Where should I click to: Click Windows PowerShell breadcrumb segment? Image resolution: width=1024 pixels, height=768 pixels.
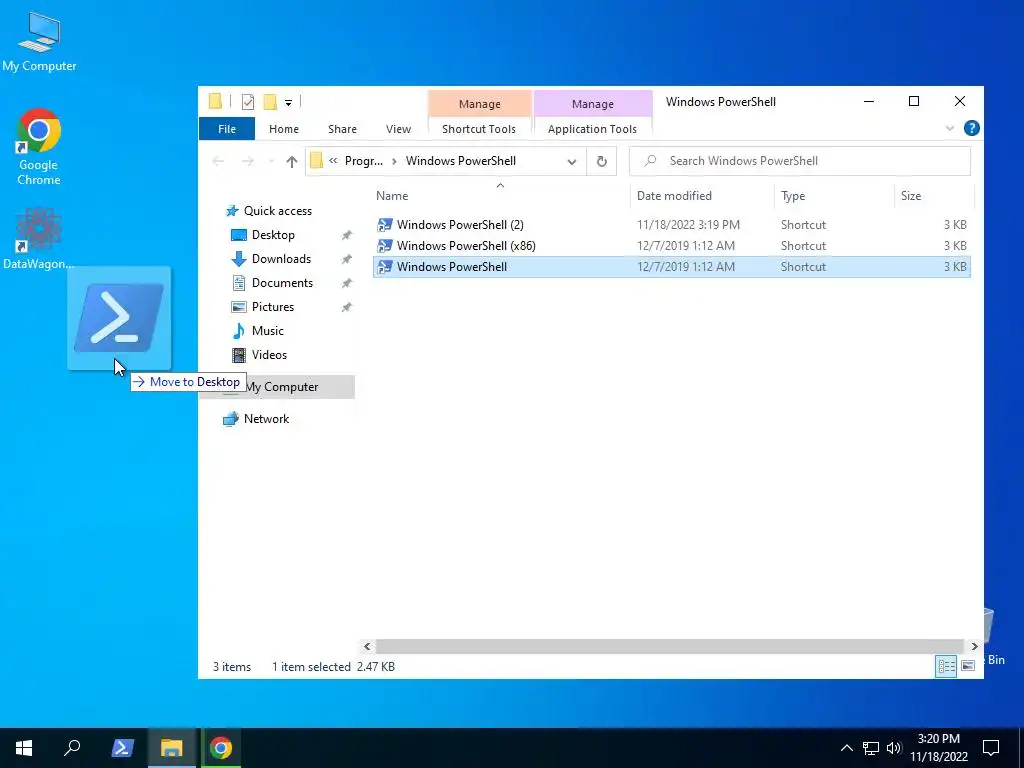pos(460,161)
